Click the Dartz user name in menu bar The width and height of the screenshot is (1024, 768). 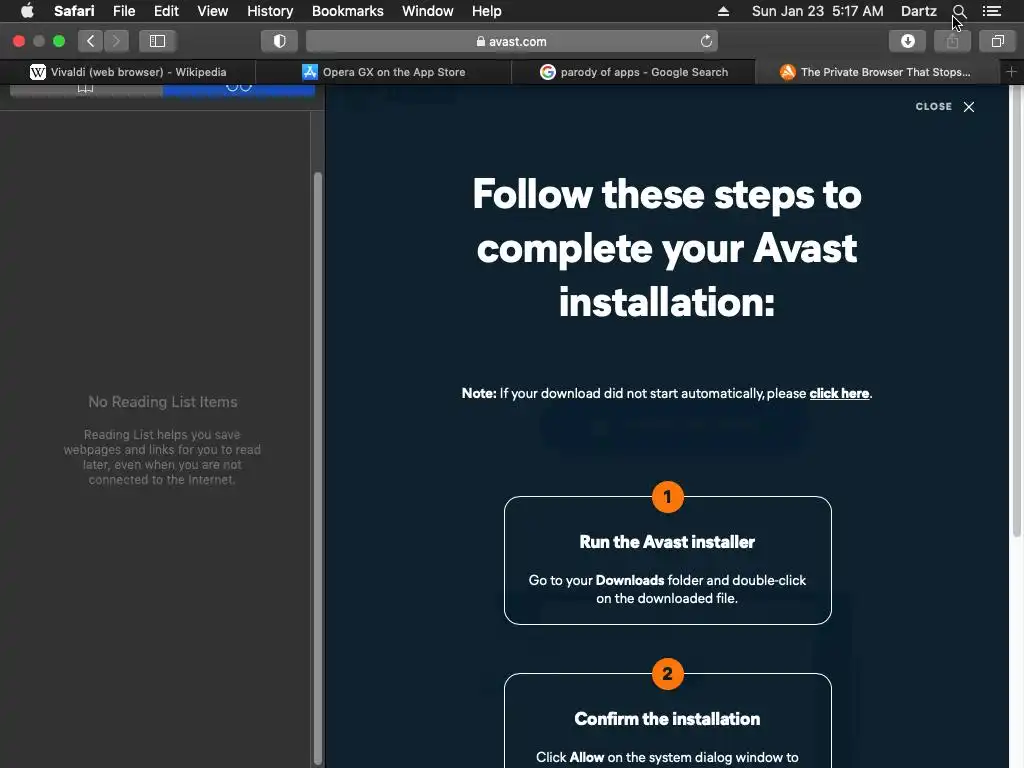[x=918, y=11]
